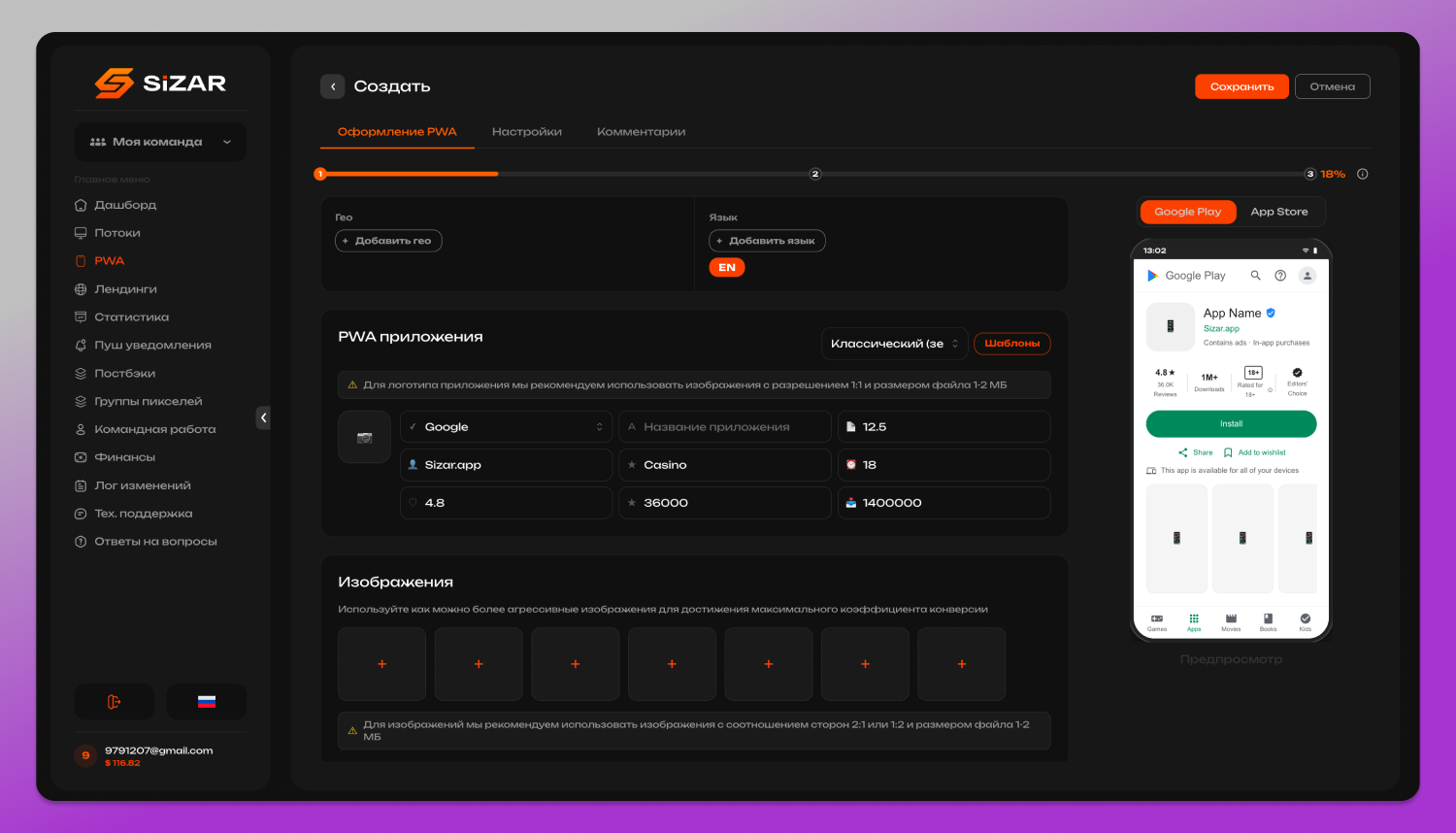Click the downloads field 1400000
This screenshot has width=1456, height=833.
coord(944,503)
